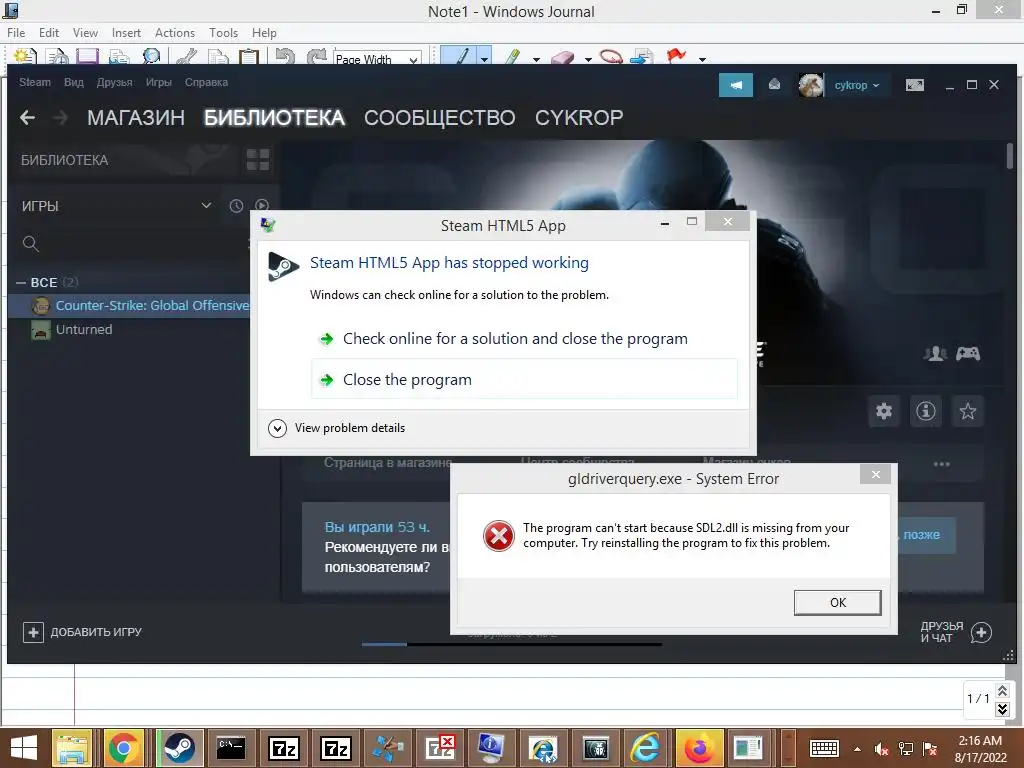Click the New Note icon in Journal toolbar

[x=24, y=57]
